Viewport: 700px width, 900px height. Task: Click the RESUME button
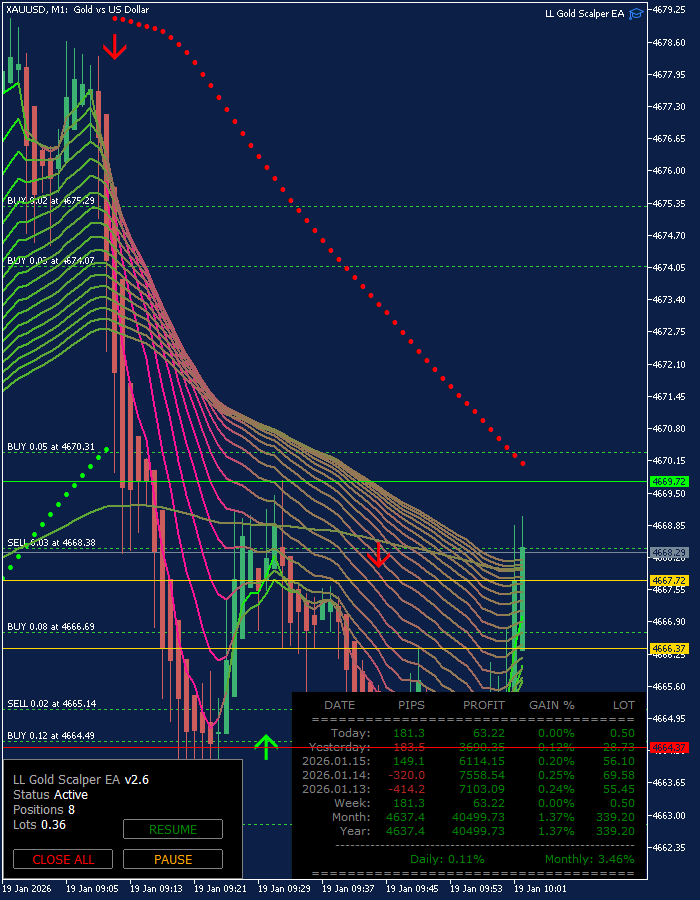pos(173,829)
